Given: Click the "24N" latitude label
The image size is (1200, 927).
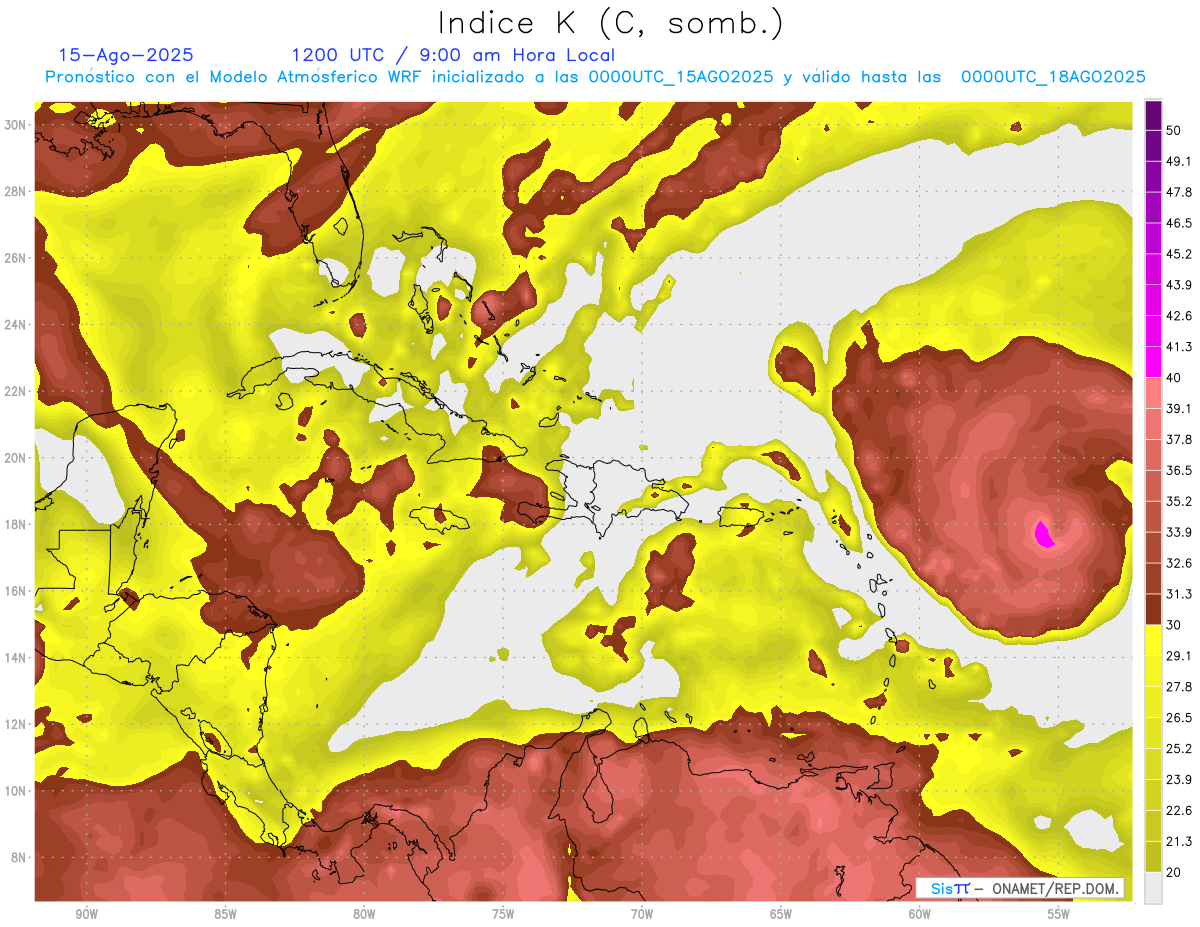Looking at the screenshot, I should pos(17,325).
